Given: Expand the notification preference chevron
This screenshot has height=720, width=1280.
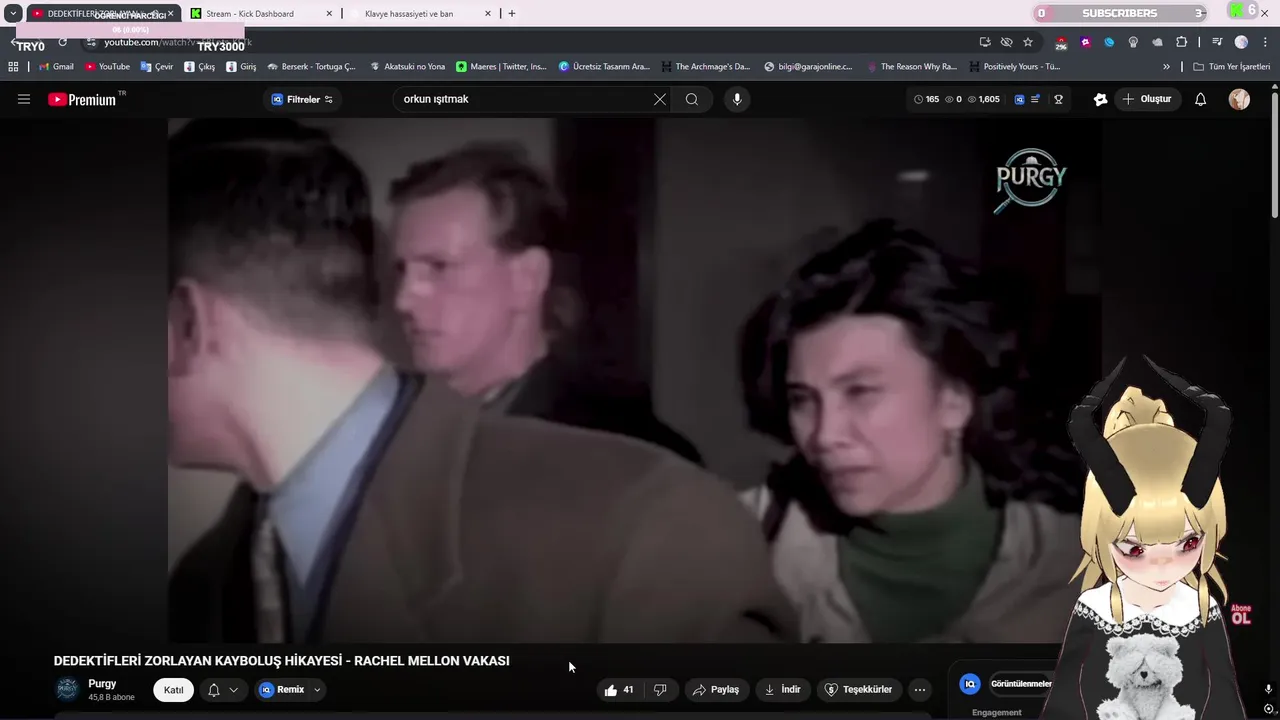Looking at the screenshot, I should 234,690.
